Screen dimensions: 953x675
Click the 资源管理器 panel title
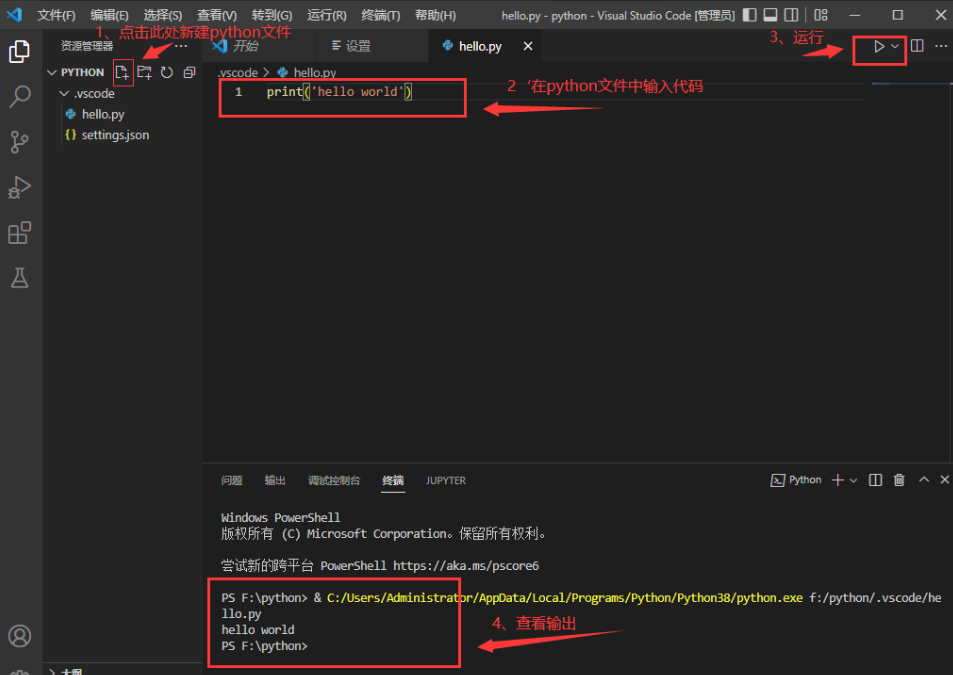[x=87, y=46]
